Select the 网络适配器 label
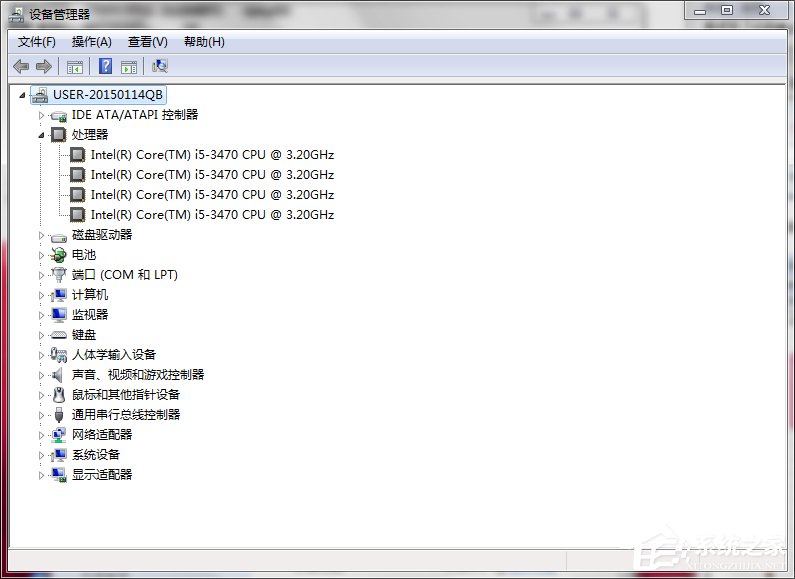 coord(102,435)
